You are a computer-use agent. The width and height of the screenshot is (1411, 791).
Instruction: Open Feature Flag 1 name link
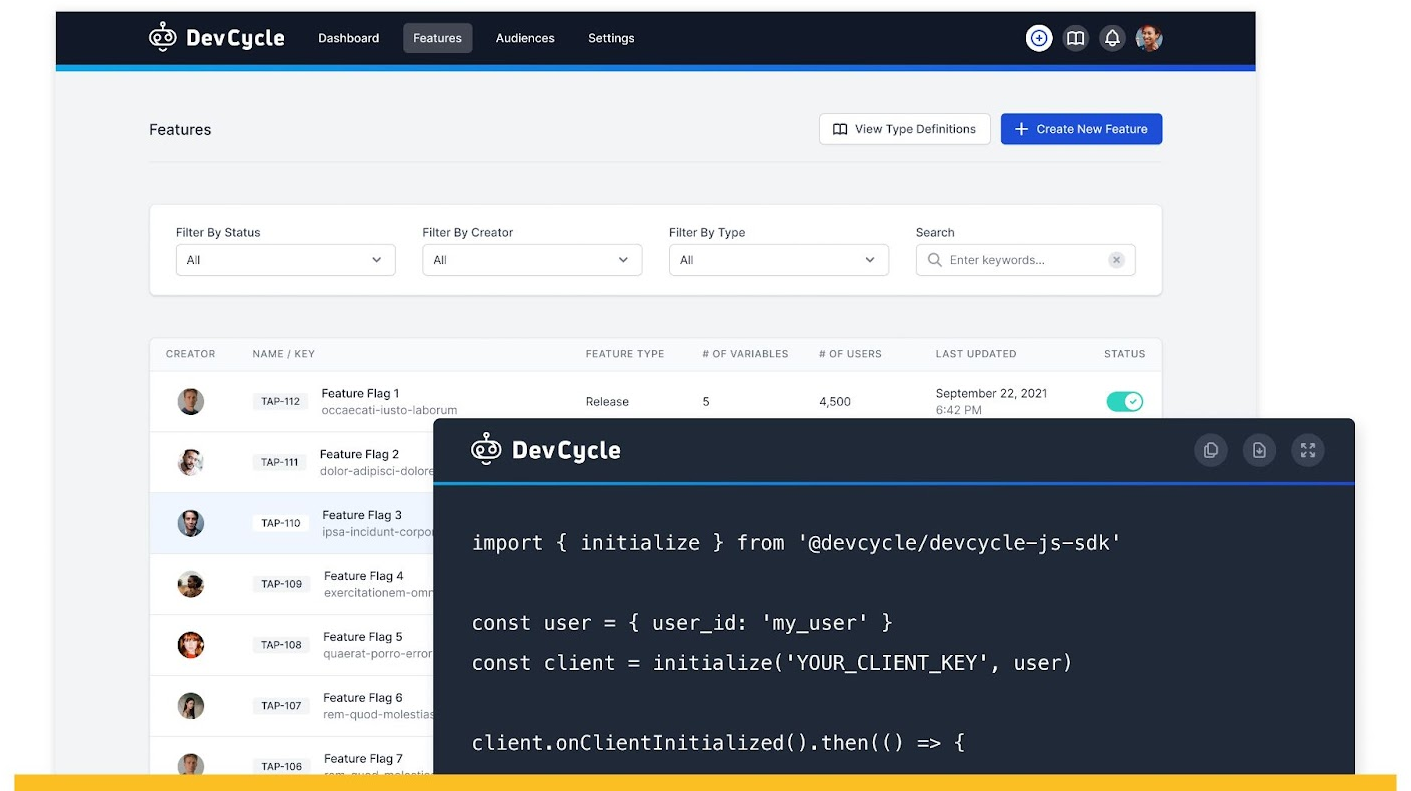click(360, 393)
